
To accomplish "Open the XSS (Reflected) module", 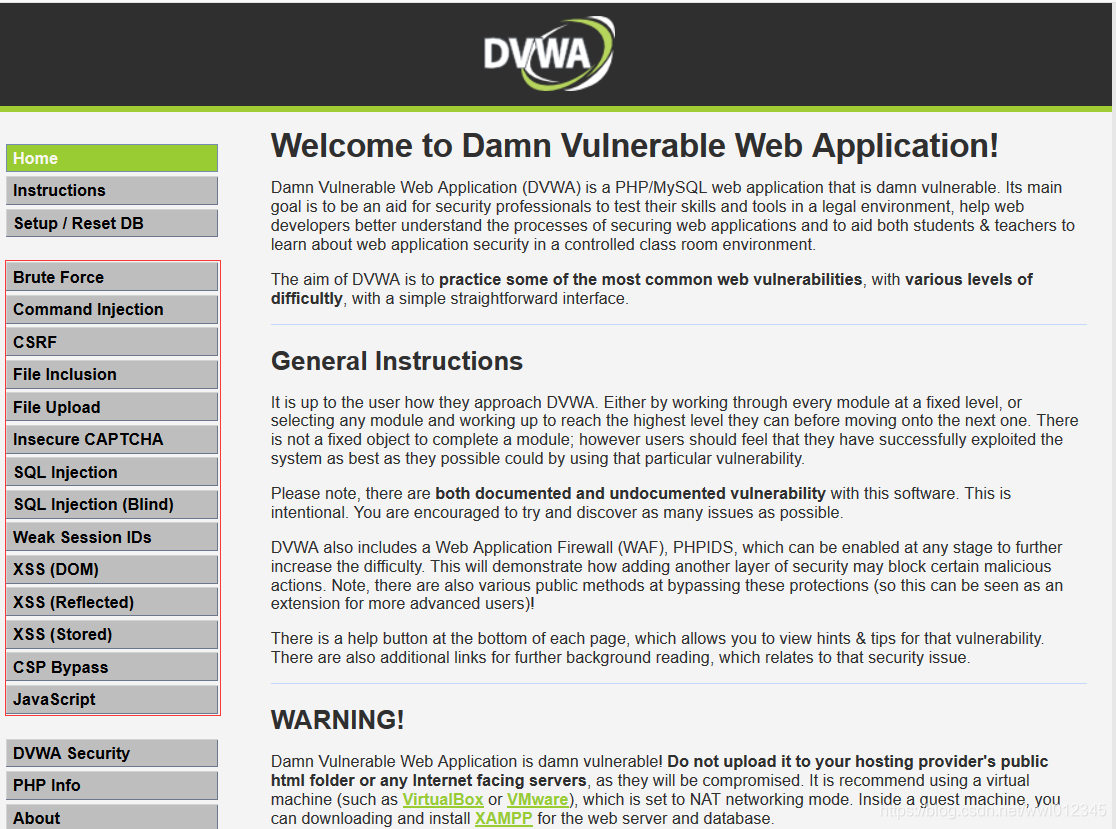I will [x=112, y=602].
